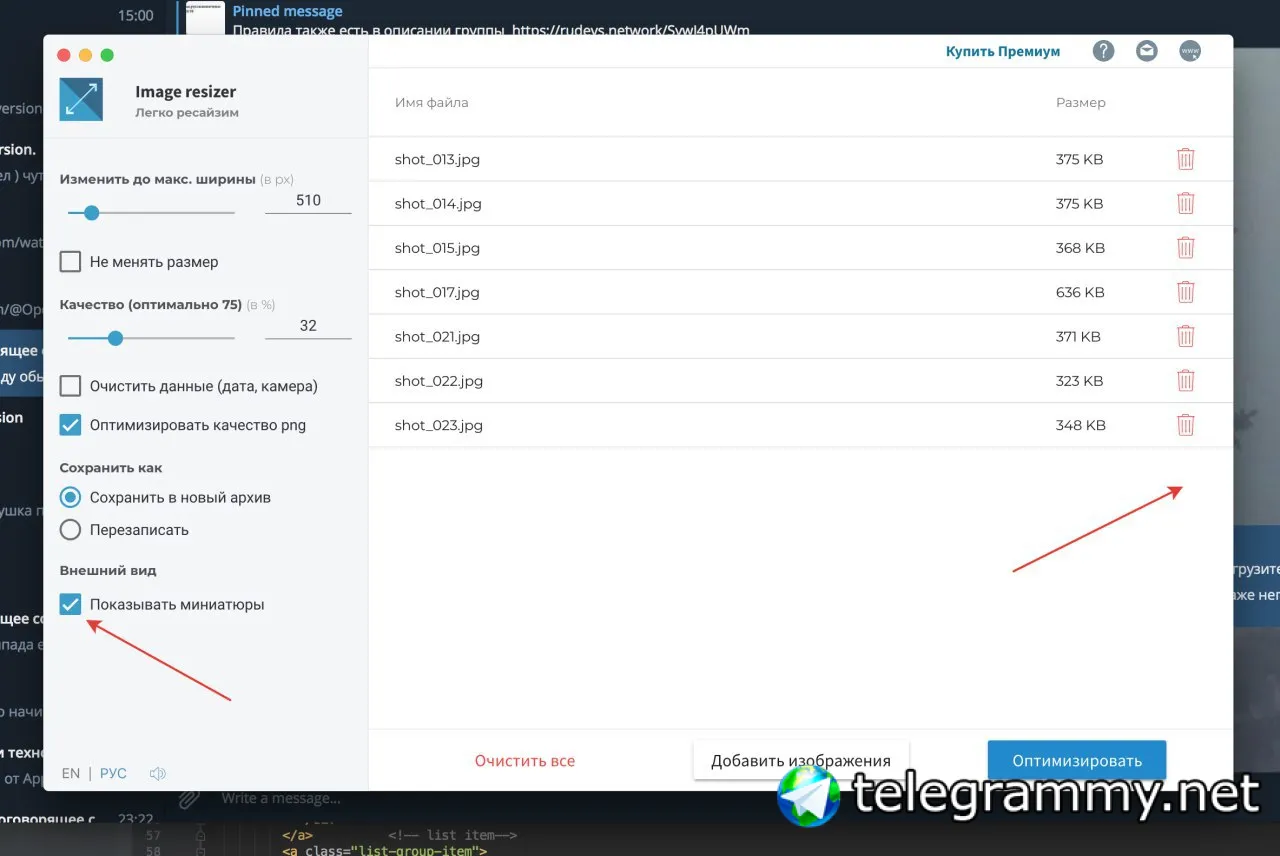The height and width of the screenshot is (856, 1280).
Task: Click the quality slider handle
Action: click(115, 338)
